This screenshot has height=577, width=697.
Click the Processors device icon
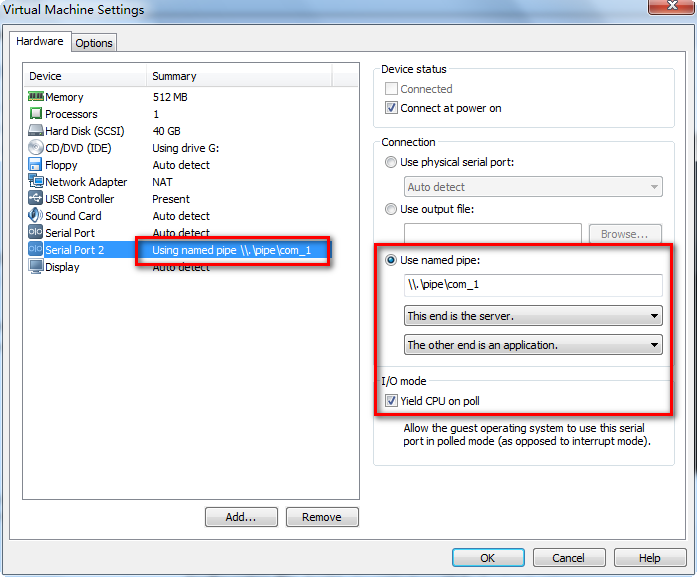pyautogui.click(x=36, y=113)
